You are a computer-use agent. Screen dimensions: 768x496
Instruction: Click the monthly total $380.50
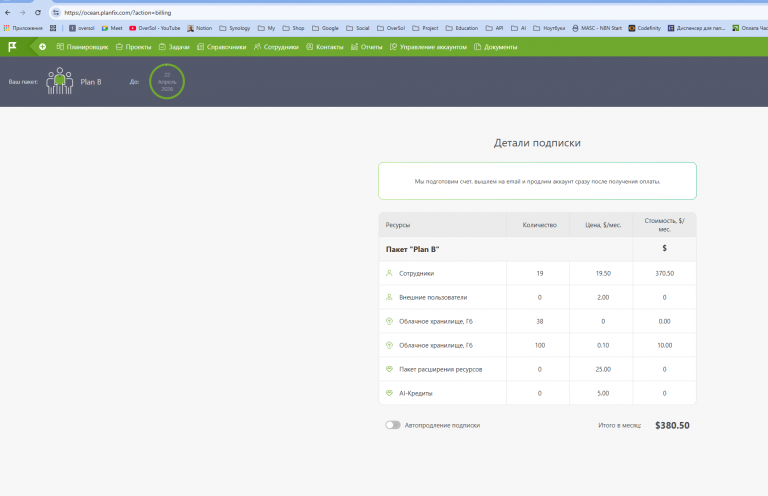coord(672,425)
